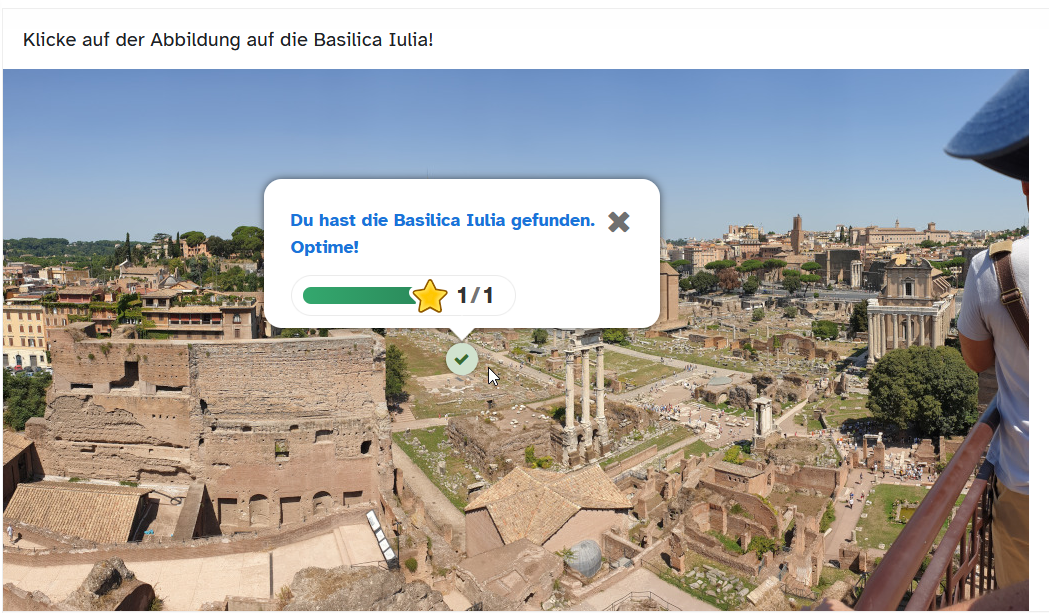1049x613 pixels.
Task: Click the green checkmark marker on image
Action: [461, 359]
